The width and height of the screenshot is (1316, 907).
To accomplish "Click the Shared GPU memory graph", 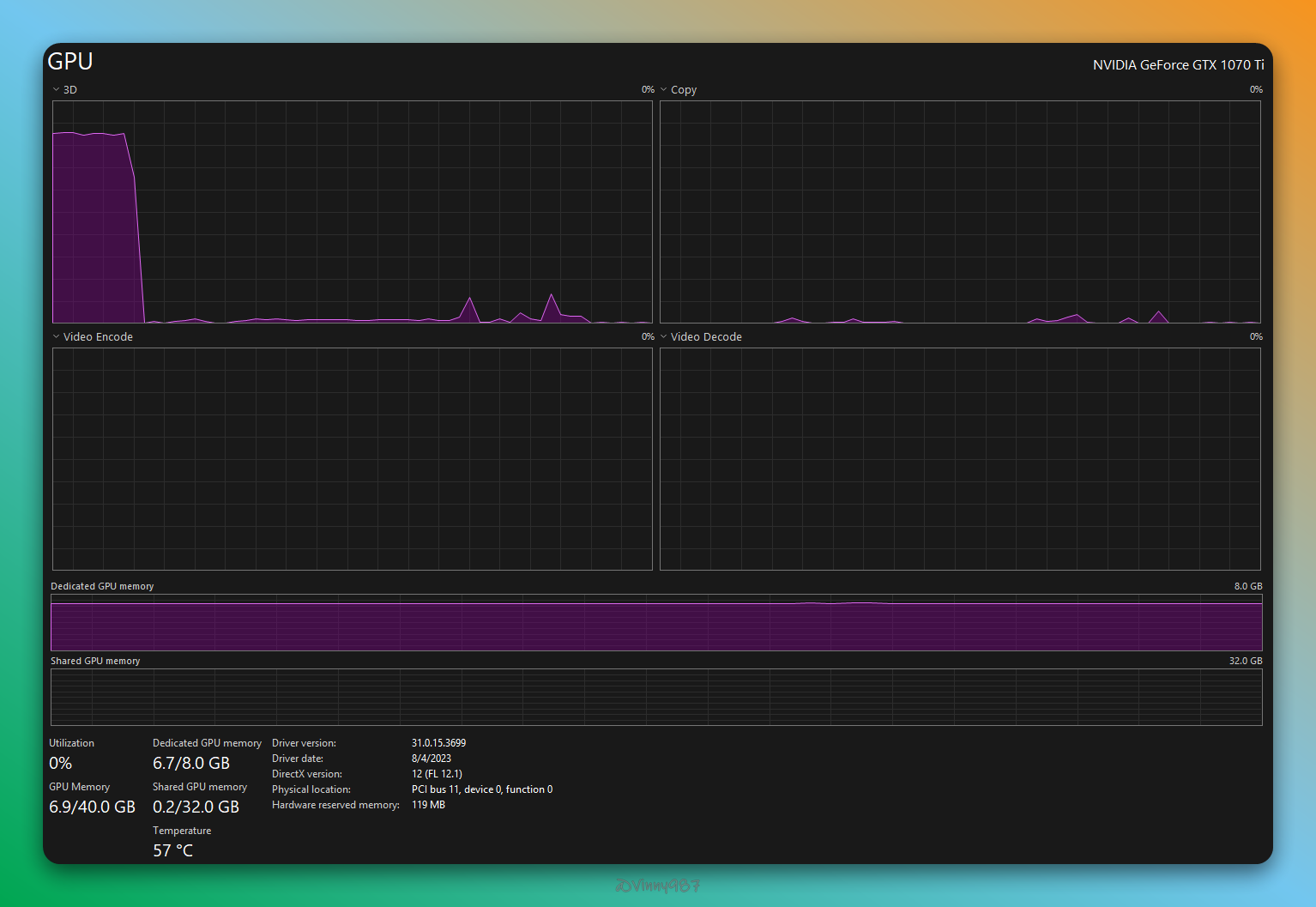I will (x=656, y=697).
